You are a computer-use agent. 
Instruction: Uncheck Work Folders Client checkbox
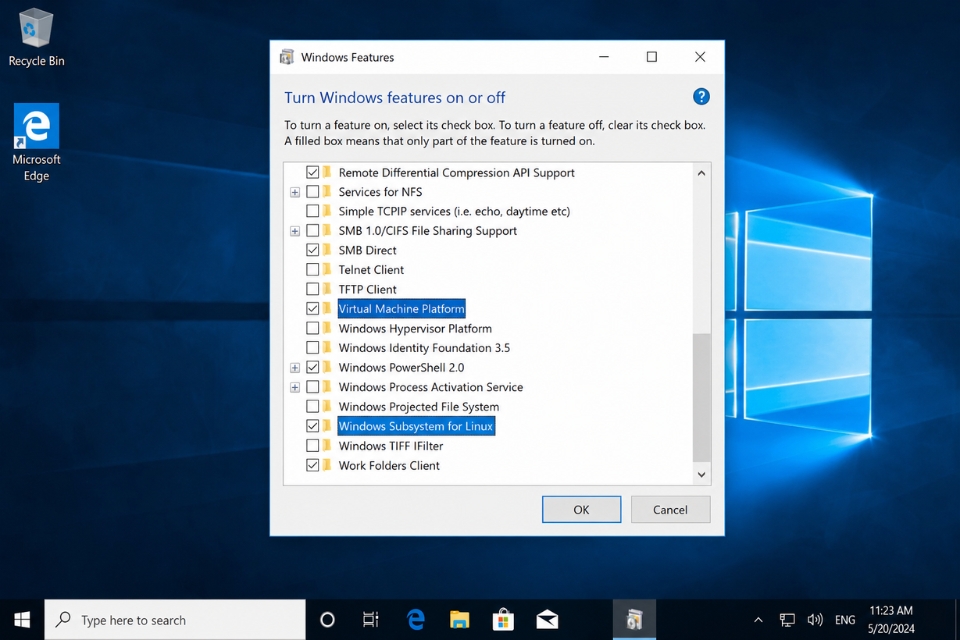click(x=312, y=465)
